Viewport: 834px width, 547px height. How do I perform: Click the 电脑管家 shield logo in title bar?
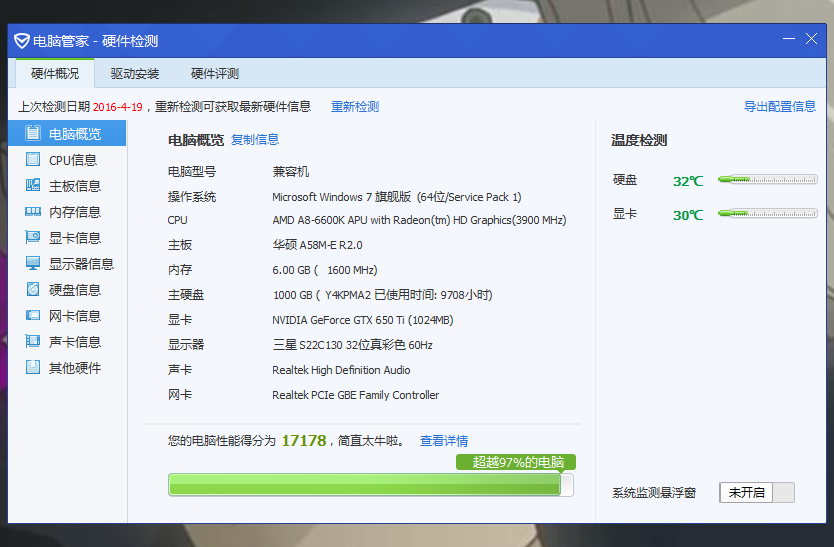click(x=21, y=41)
